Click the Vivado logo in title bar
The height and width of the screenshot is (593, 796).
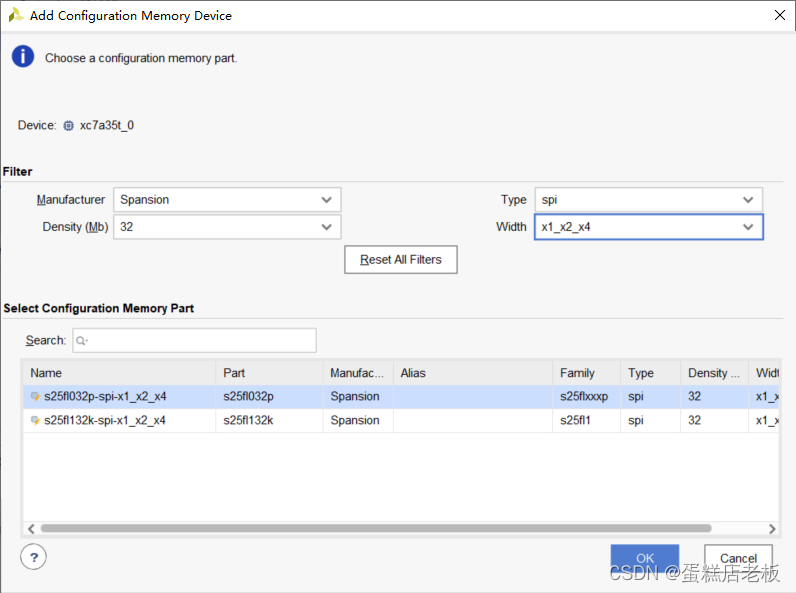[x=16, y=15]
